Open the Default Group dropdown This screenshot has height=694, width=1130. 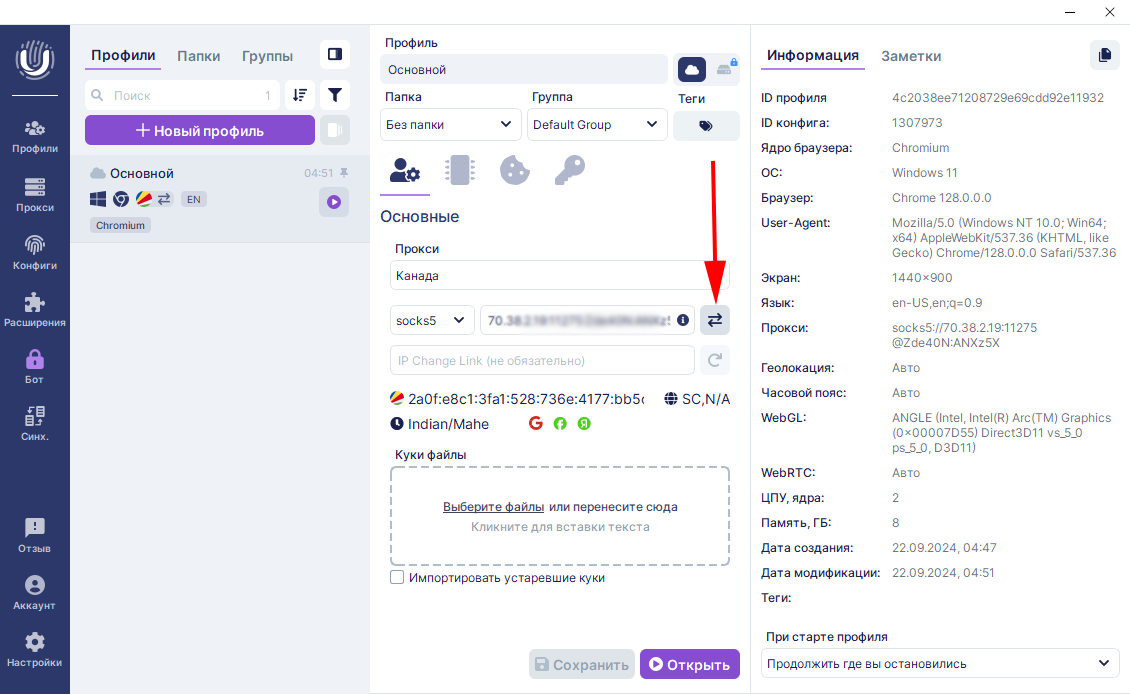[x=596, y=125]
